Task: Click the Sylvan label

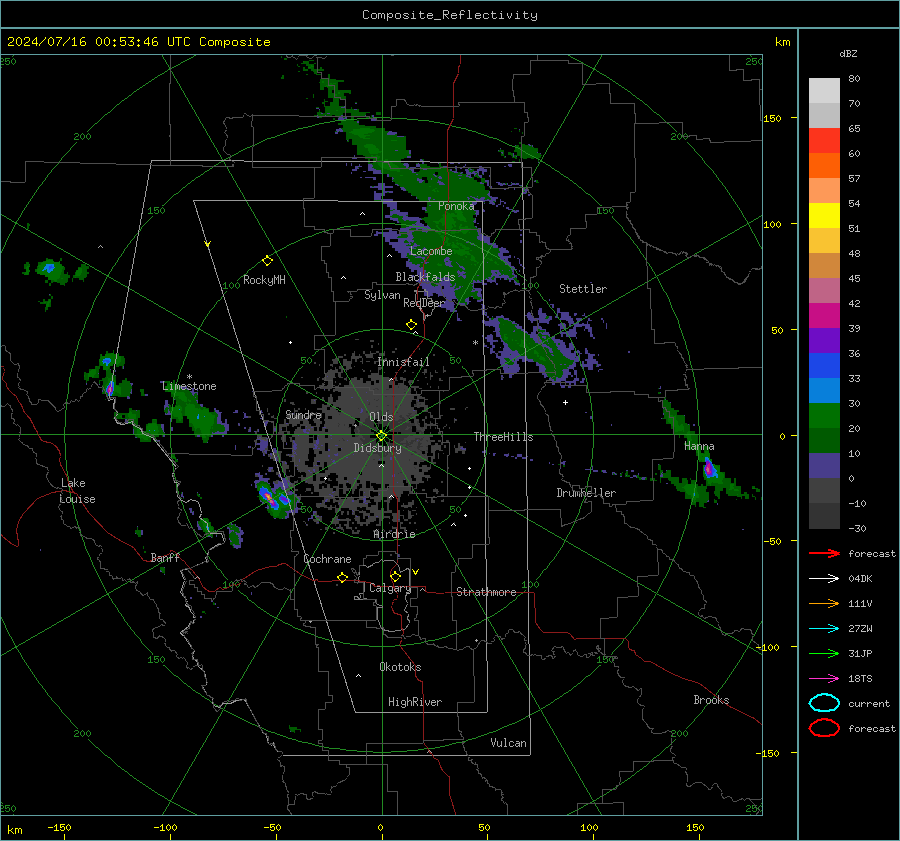Action: point(382,295)
